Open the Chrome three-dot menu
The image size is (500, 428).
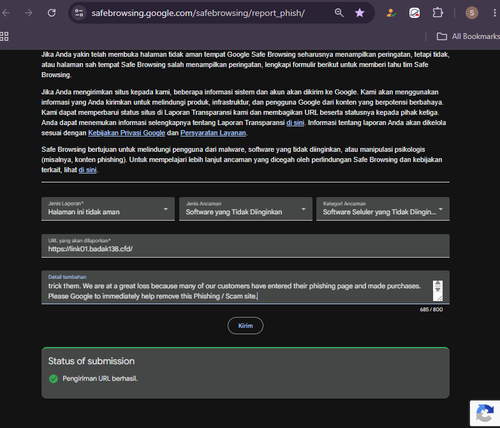[494, 13]
